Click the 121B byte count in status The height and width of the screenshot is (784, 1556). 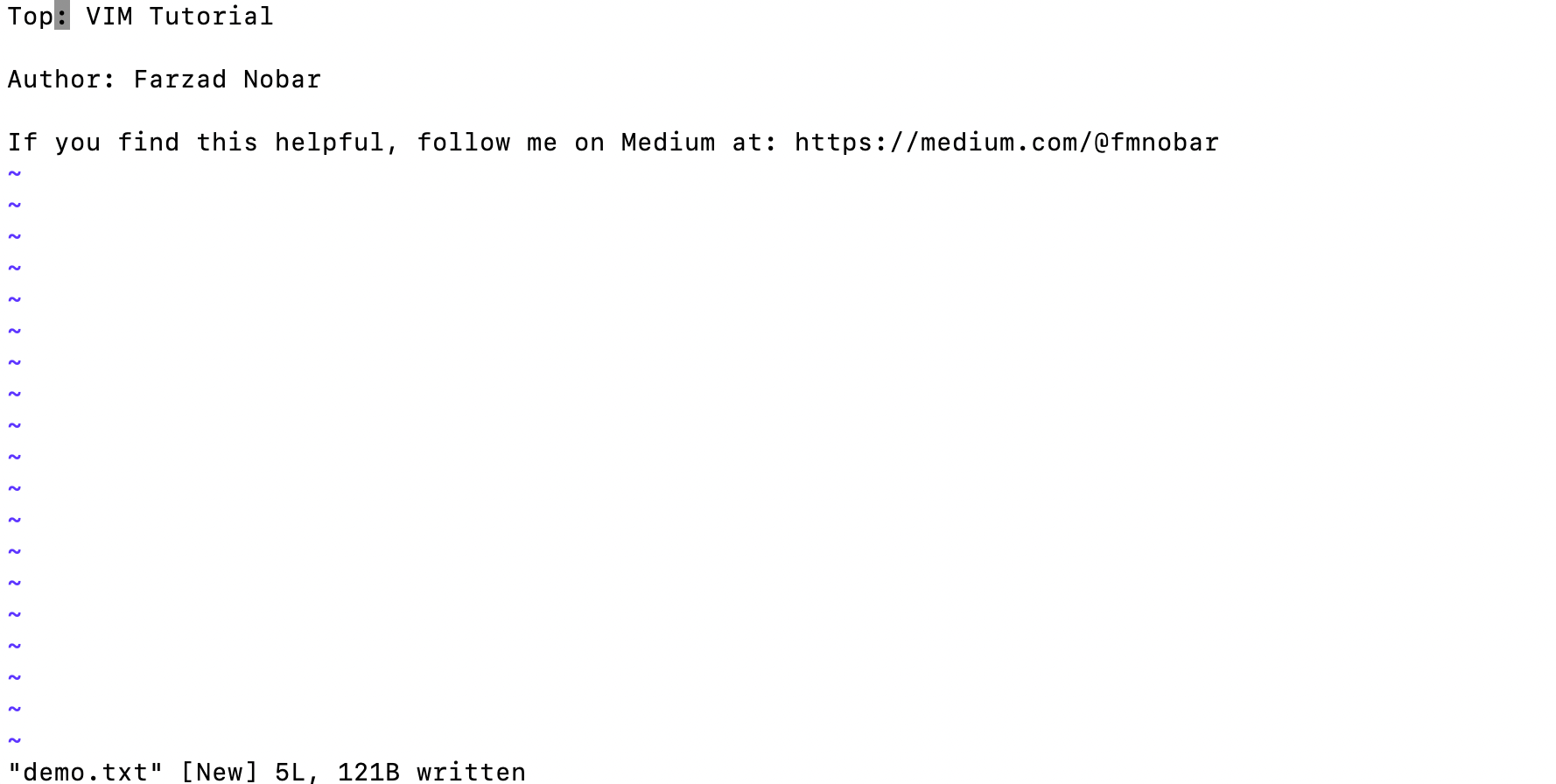(x=368, y=772)
